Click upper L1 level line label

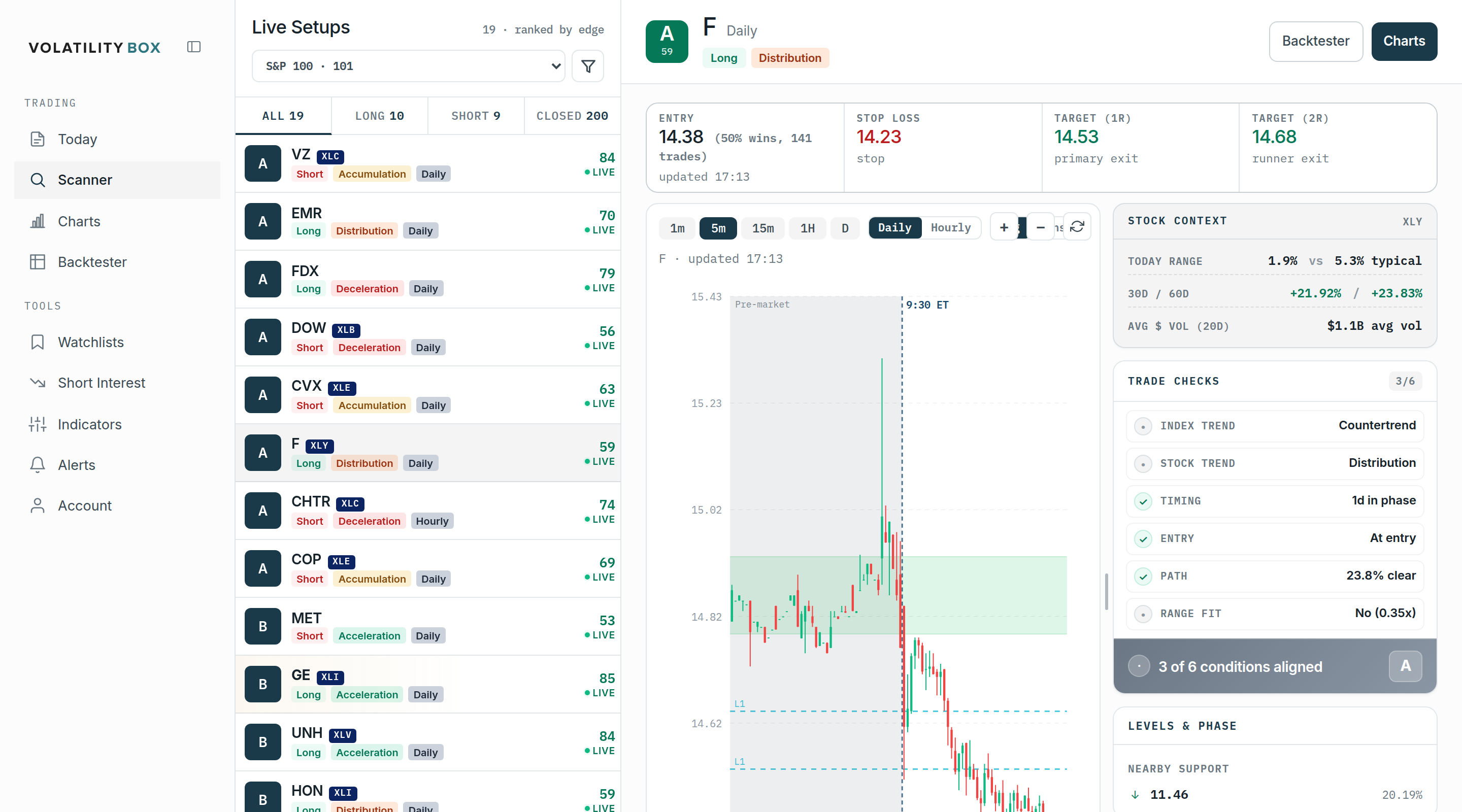point(739,703)
